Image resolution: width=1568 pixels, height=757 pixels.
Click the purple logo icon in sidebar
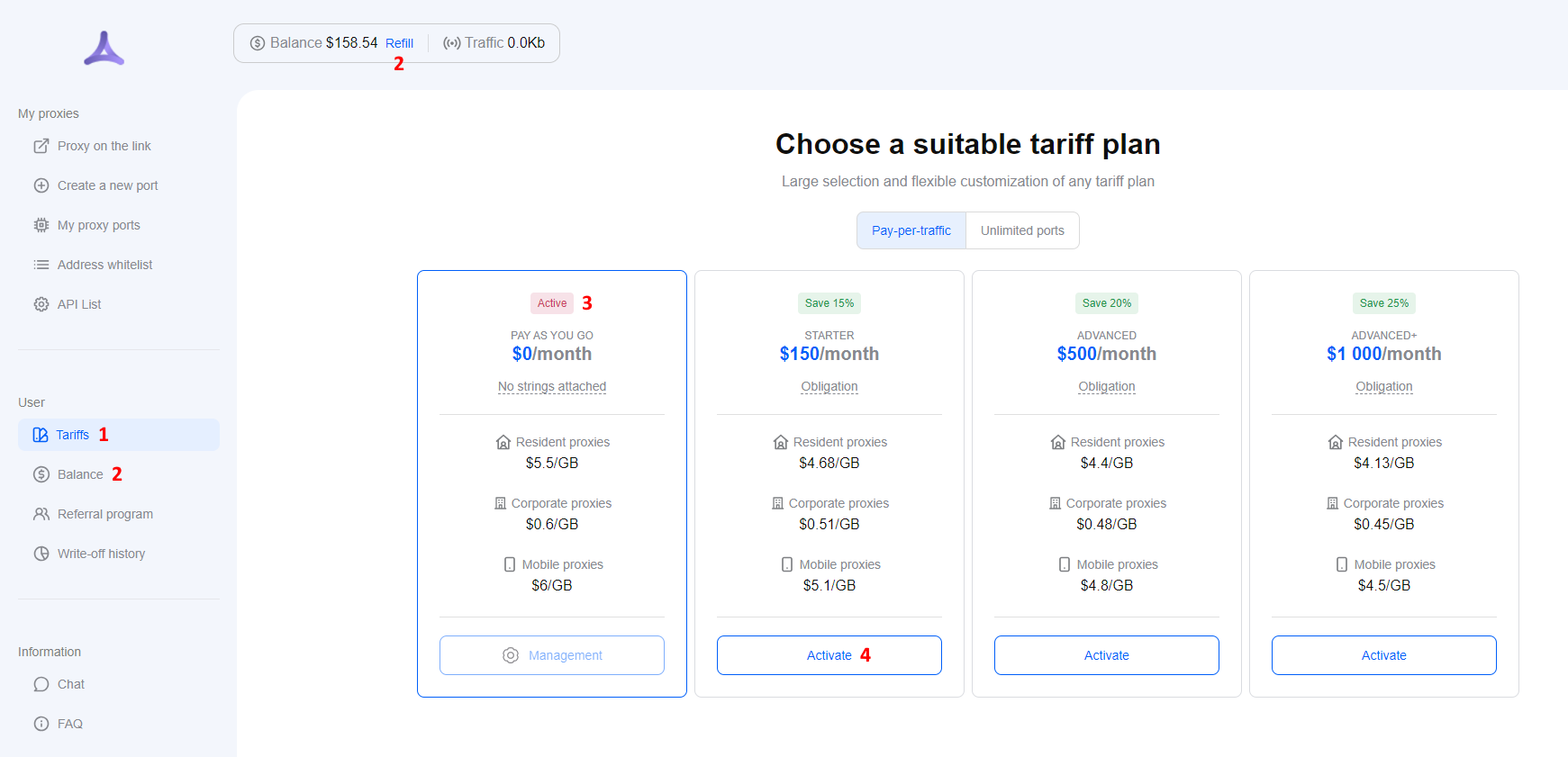pyautogui.click(x=104, y=49)
